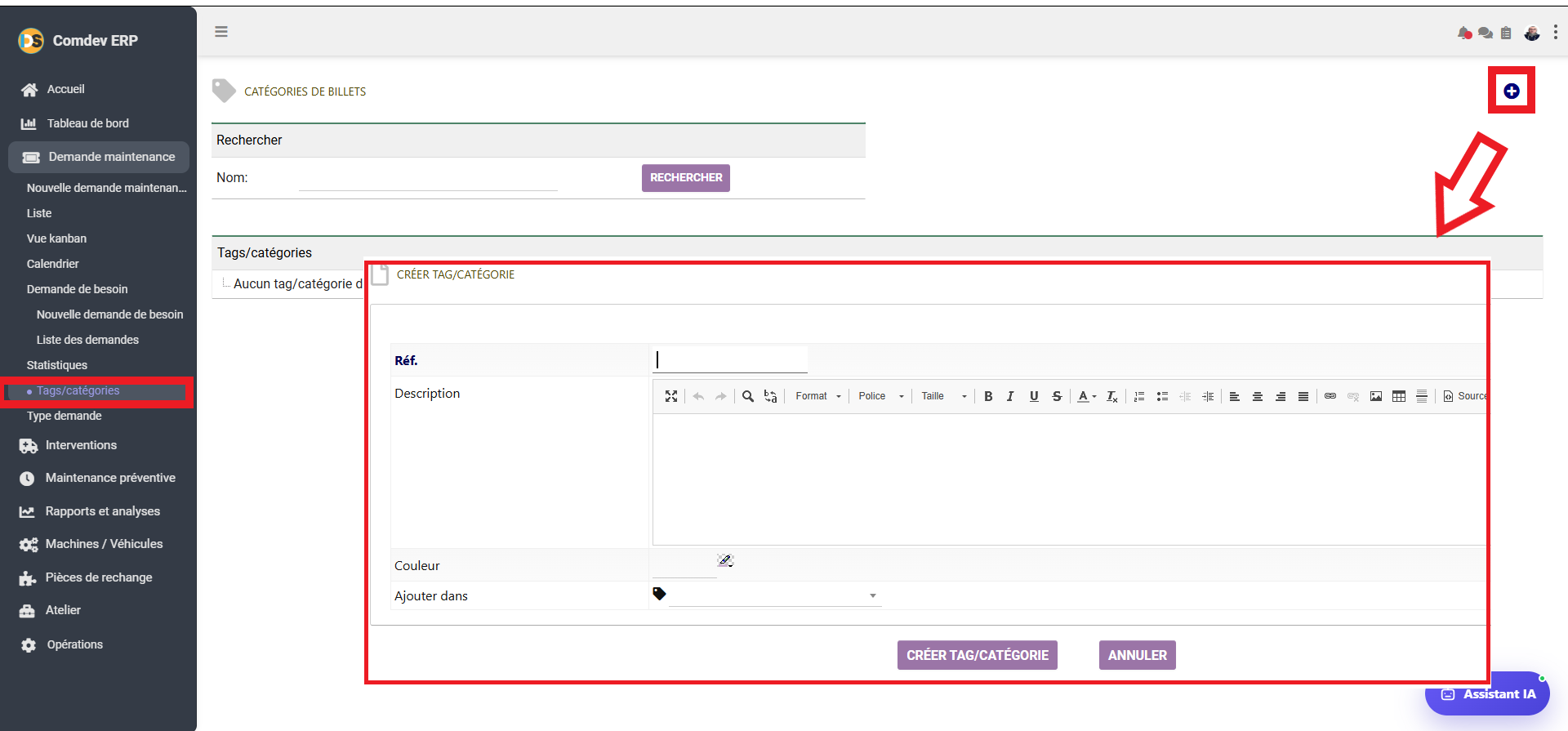Insert an image into the description
This screenshot has width=1568, height=731.
[x=1376, y=396]
